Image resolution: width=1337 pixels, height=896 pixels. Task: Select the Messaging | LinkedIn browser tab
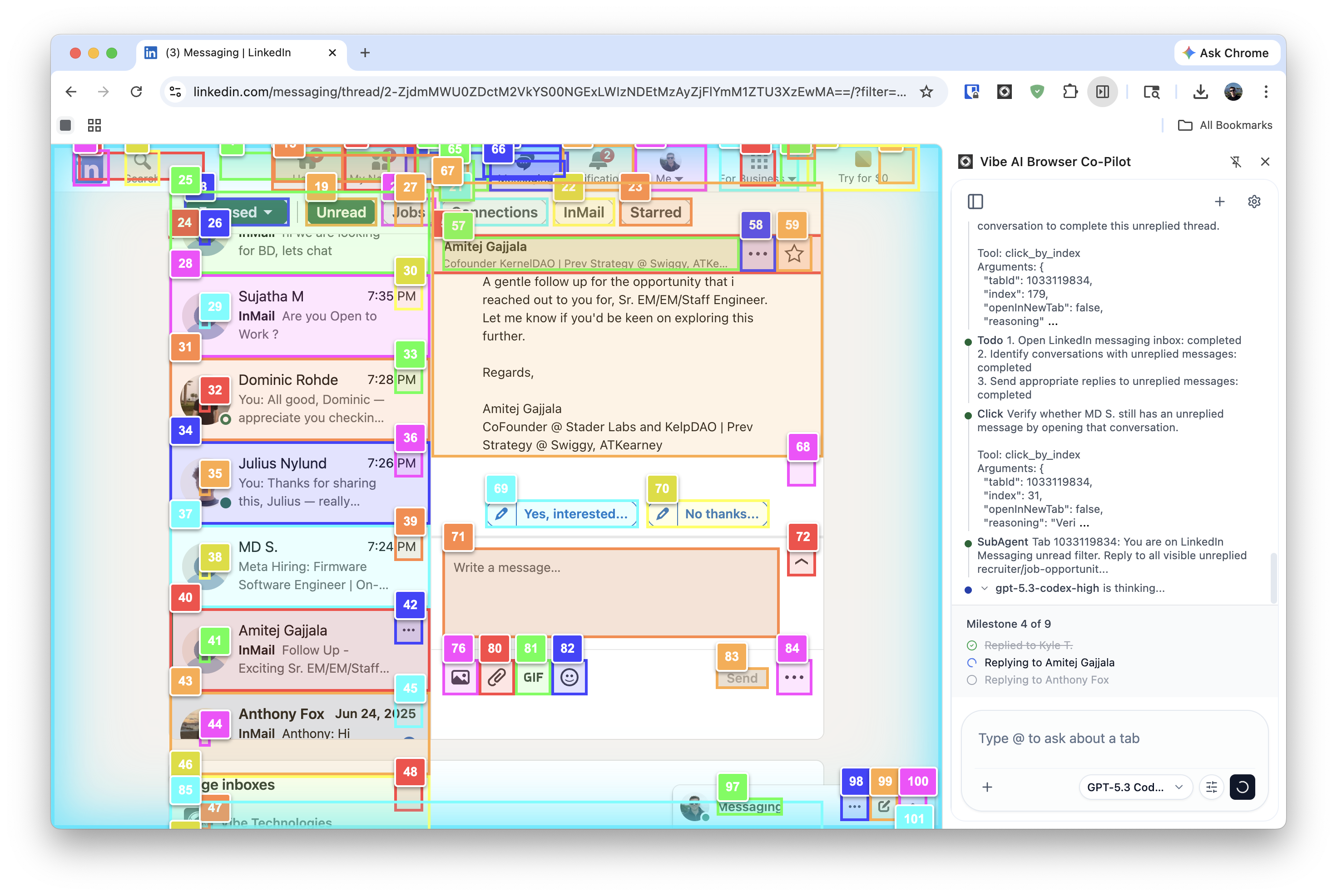(240, 53)
